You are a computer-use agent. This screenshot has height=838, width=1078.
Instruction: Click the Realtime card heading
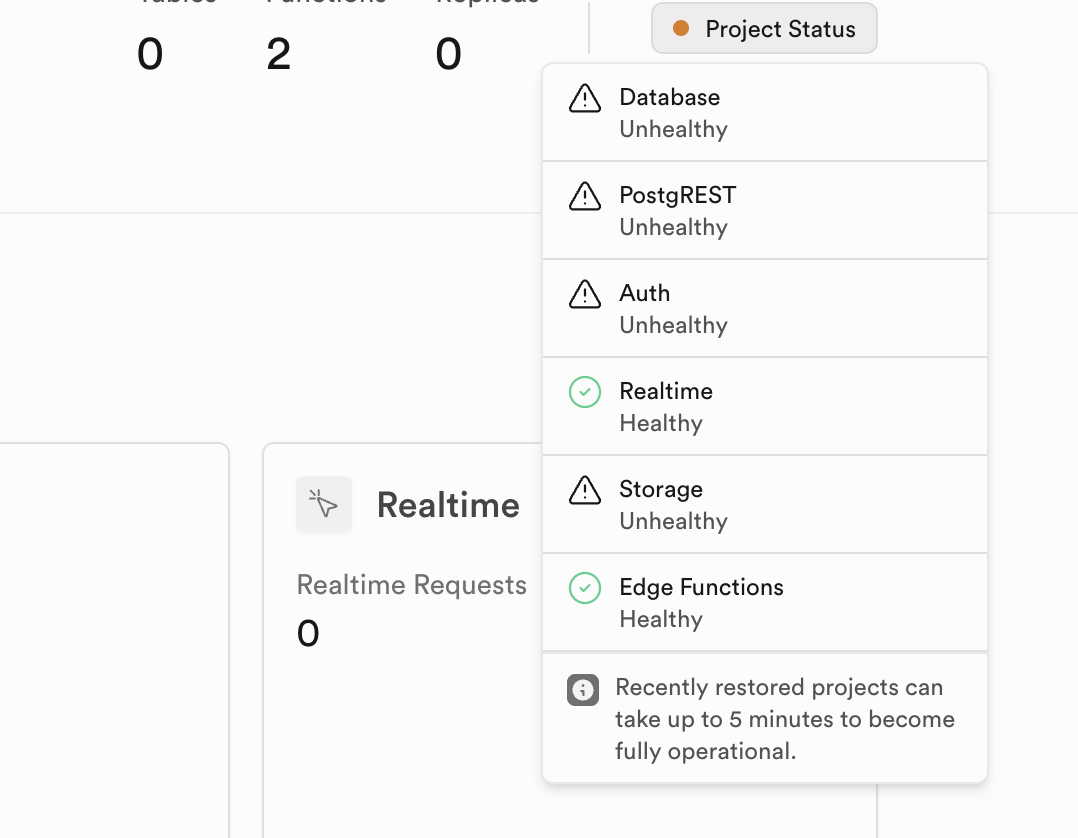click(x=448, y=505)
